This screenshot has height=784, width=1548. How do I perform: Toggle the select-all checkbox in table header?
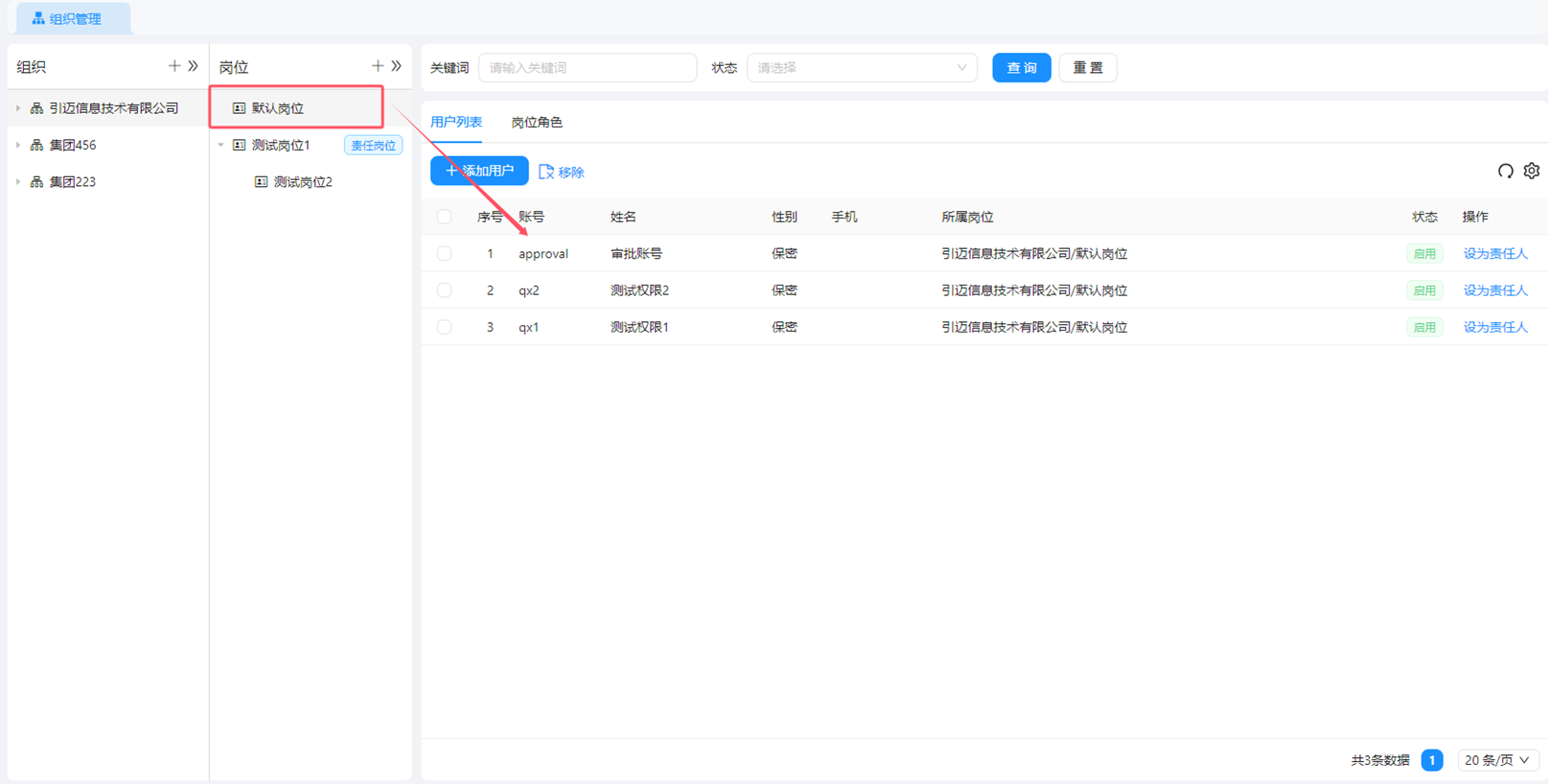[444, 217]
